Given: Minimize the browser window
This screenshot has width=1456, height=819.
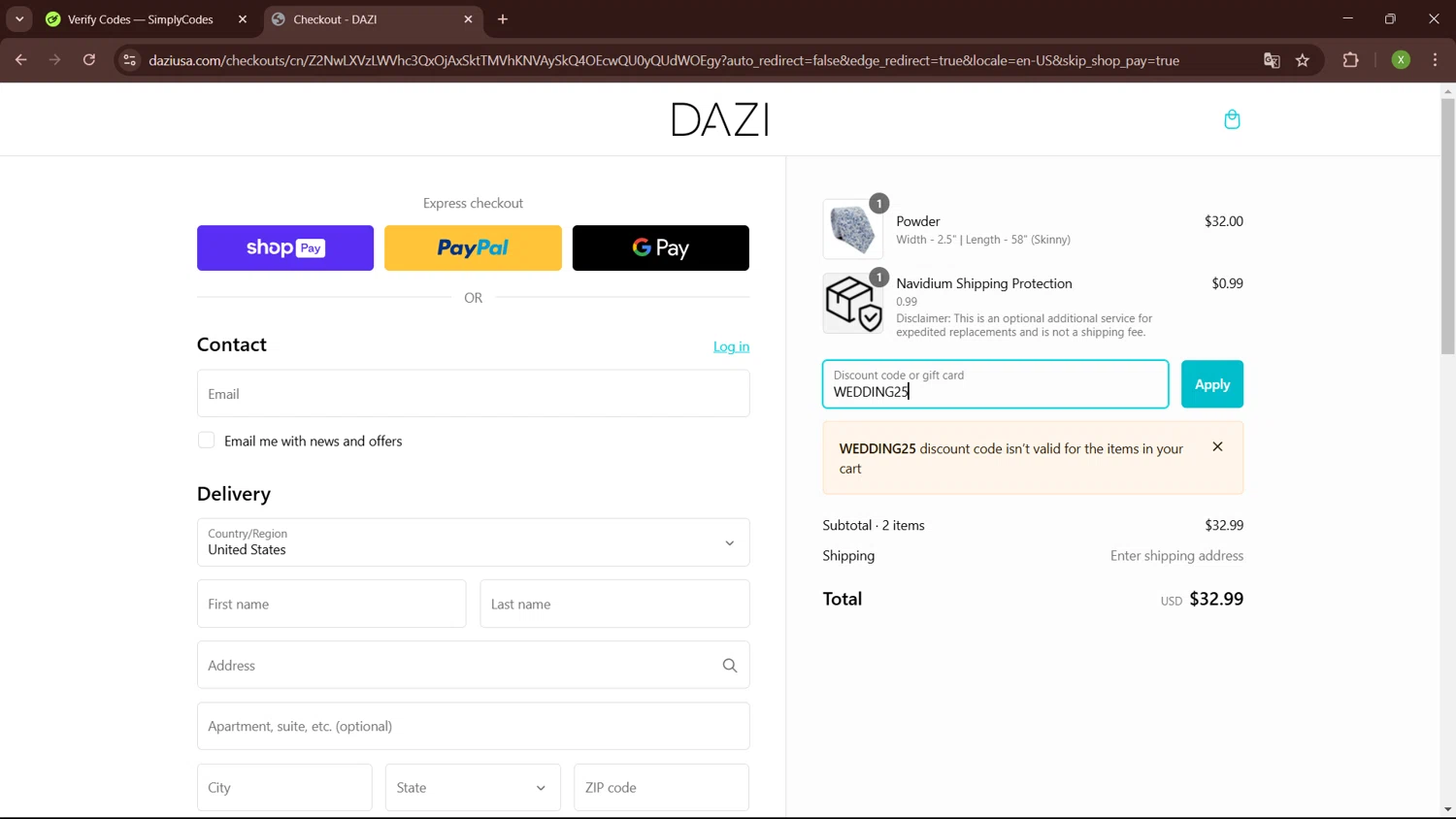Looking at the screenshot, I should pyautogui.click(x=1347, y=18).
